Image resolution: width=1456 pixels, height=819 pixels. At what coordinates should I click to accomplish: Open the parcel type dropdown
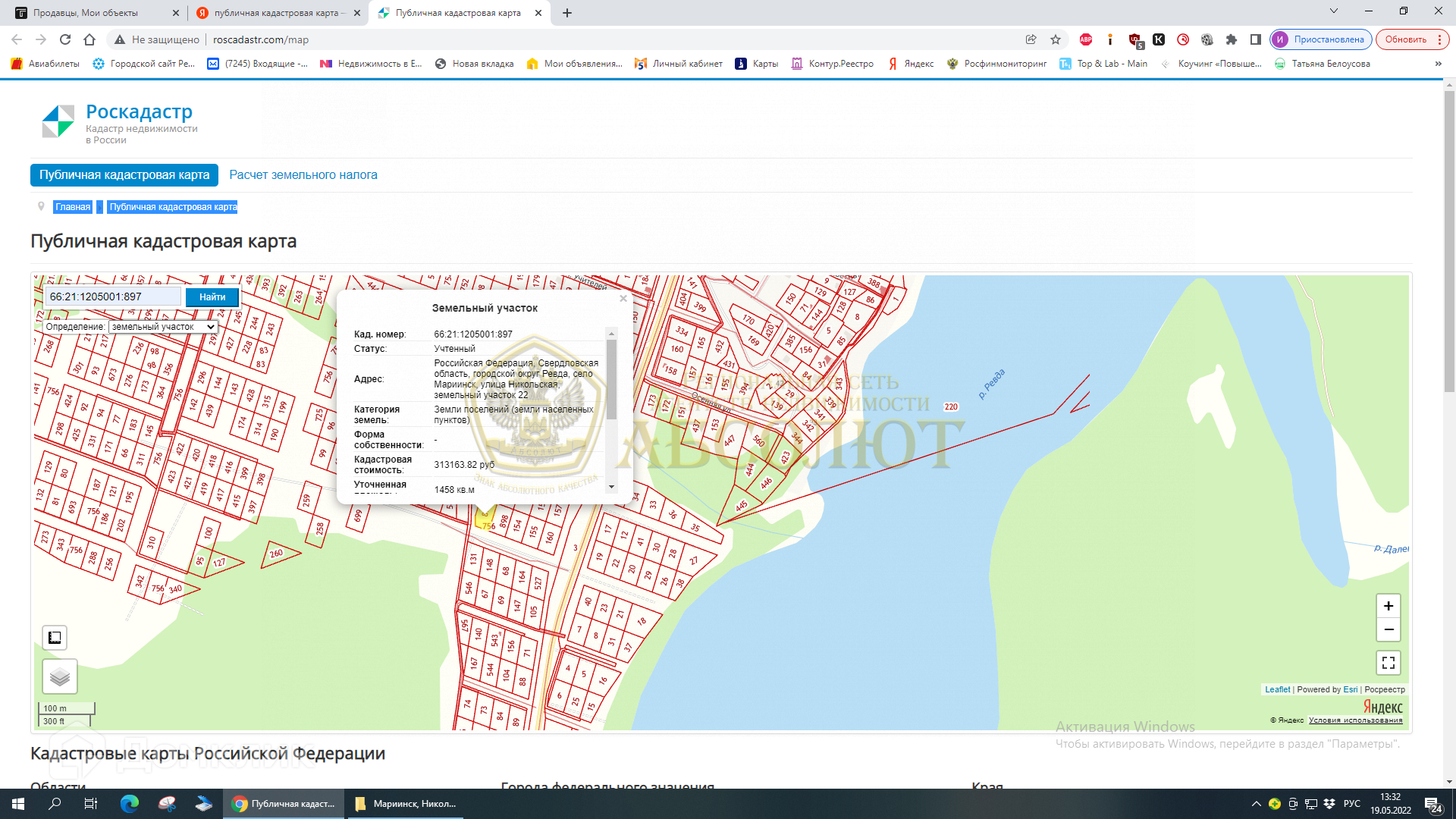tap(162, 327)
